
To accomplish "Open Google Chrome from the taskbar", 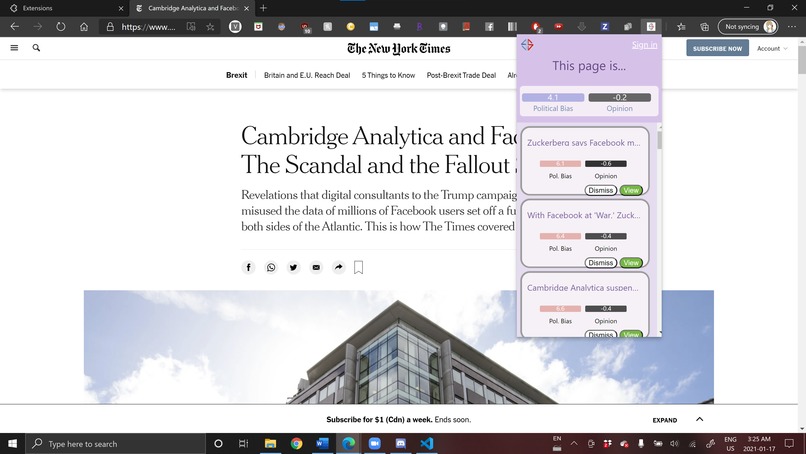I will point(296,444).
